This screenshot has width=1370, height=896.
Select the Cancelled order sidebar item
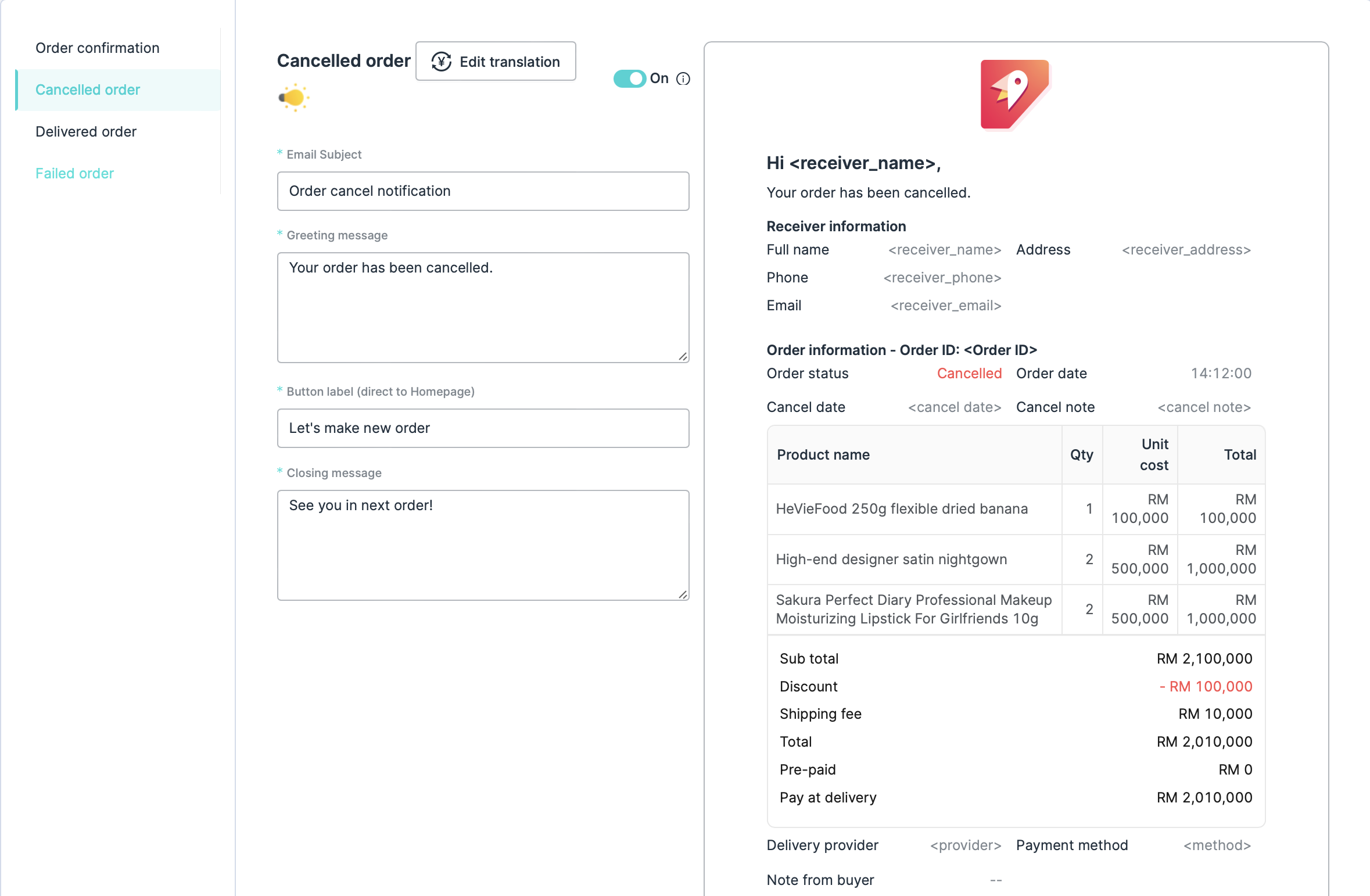88,89
